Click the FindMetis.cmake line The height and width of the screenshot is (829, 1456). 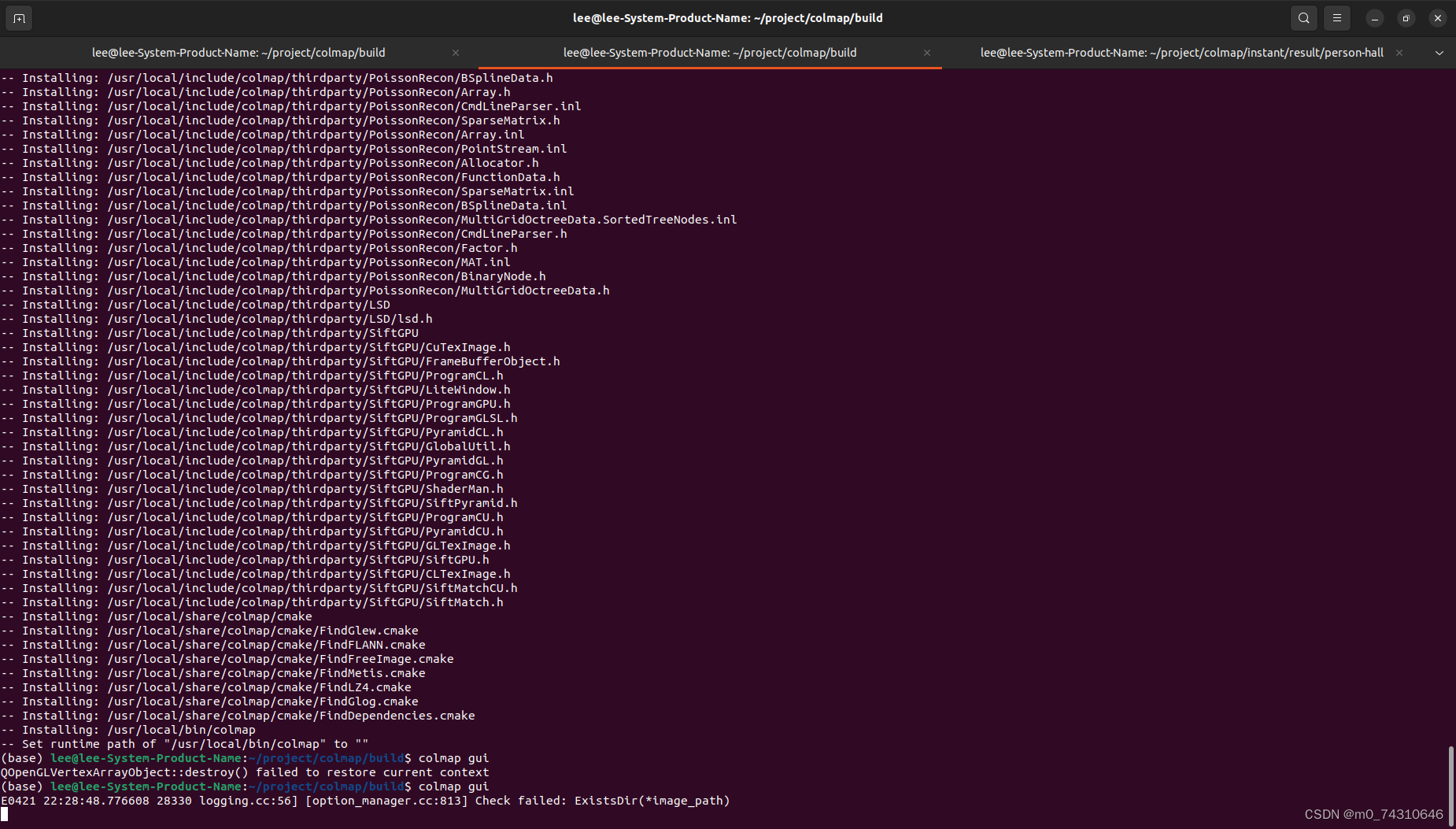pyautogui.click(x=213, y=673)
